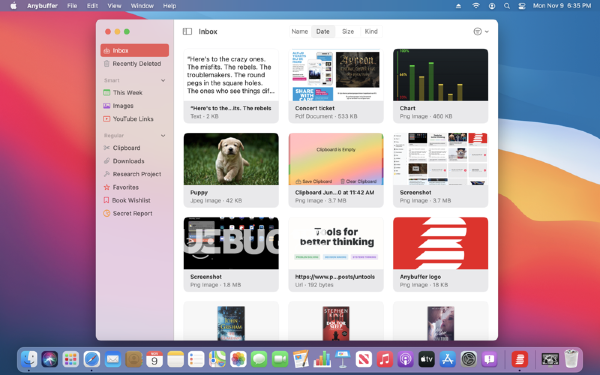
Task: Open FaceTime from the Dock
Action: (x=280, y=359)
